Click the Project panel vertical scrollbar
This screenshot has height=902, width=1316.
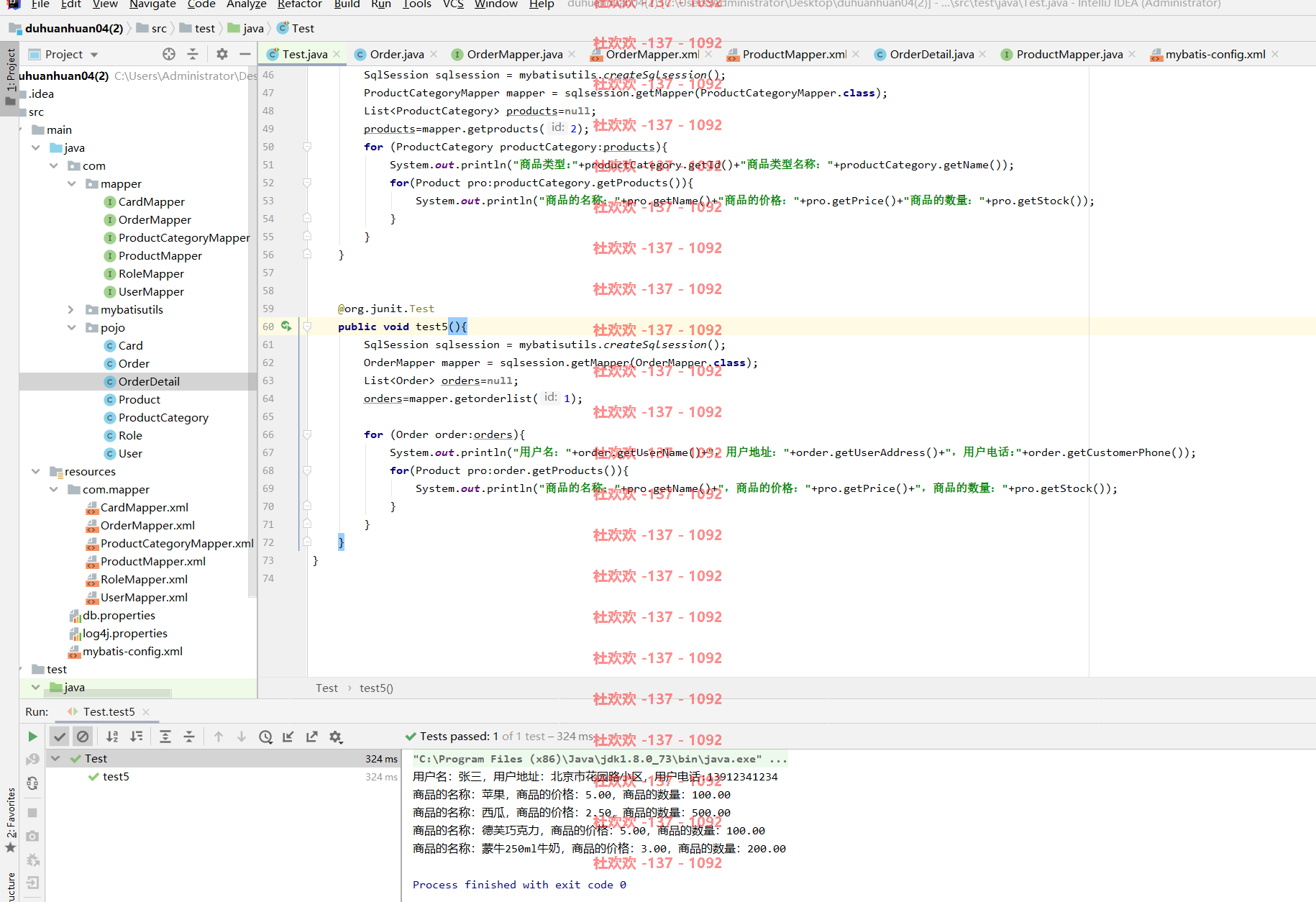252,331
